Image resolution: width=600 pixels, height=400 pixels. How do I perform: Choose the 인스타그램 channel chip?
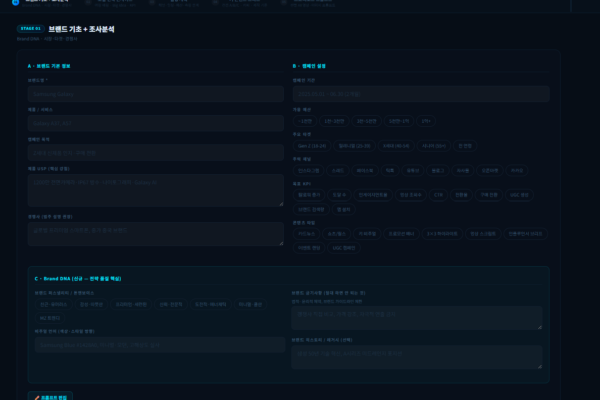tap(308, 171)
